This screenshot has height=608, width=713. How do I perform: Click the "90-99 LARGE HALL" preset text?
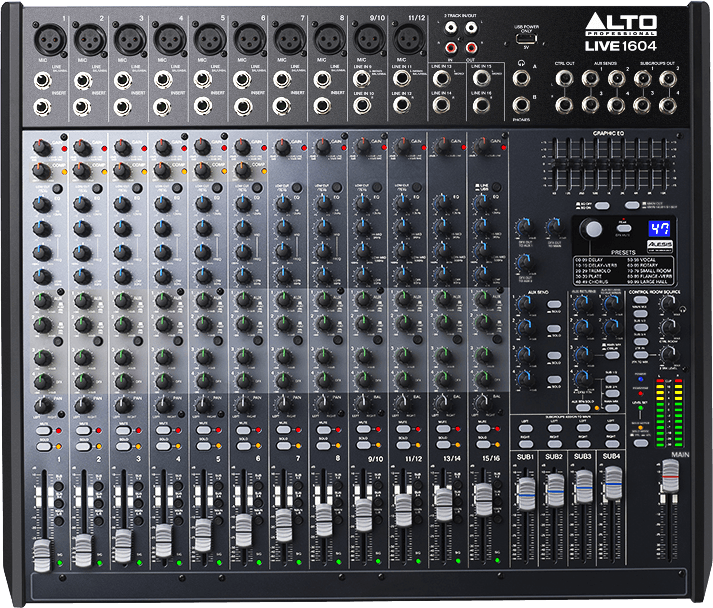point(649,282)
